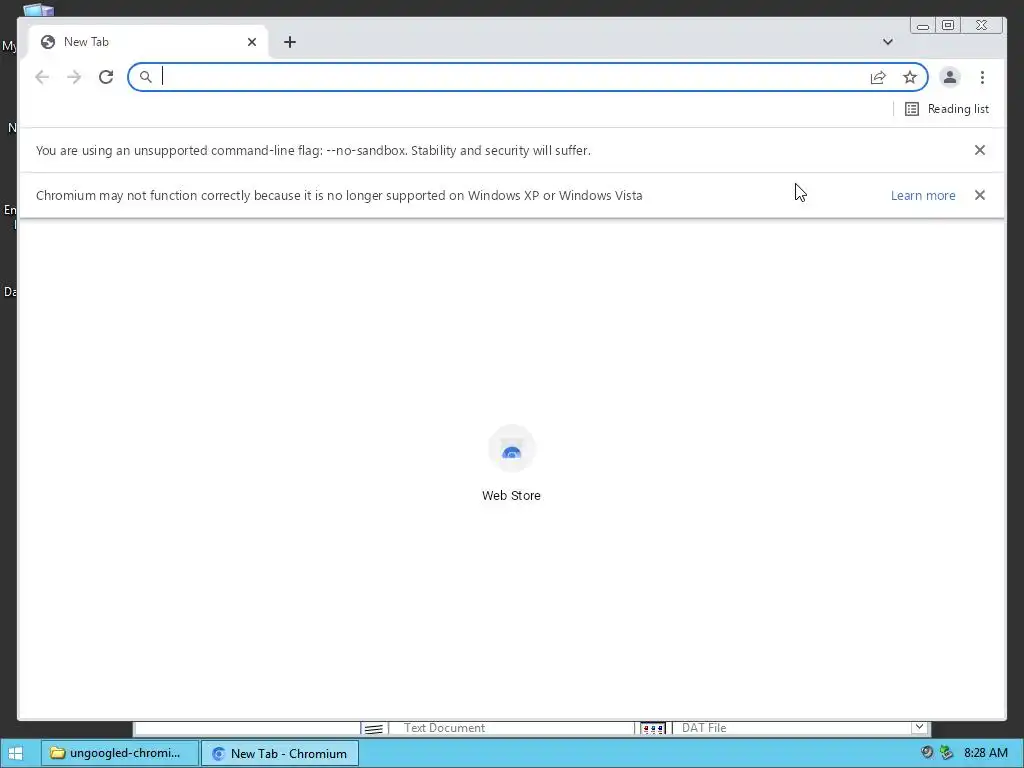Viewport: 1024px width, 768px height.
Task: Open the Reading list panel
Action: coord(947,109)
